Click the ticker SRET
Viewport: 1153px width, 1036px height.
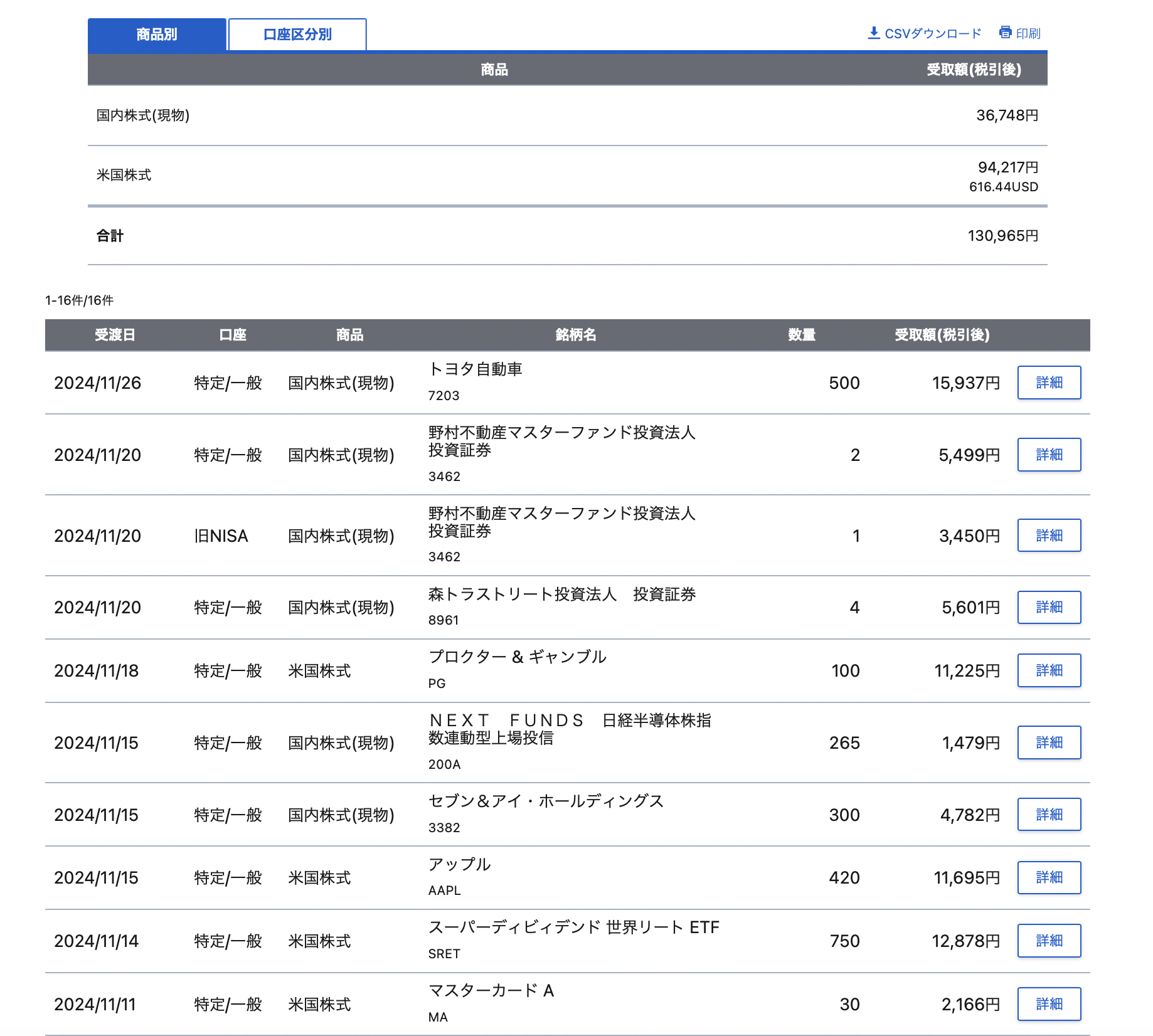445,954
